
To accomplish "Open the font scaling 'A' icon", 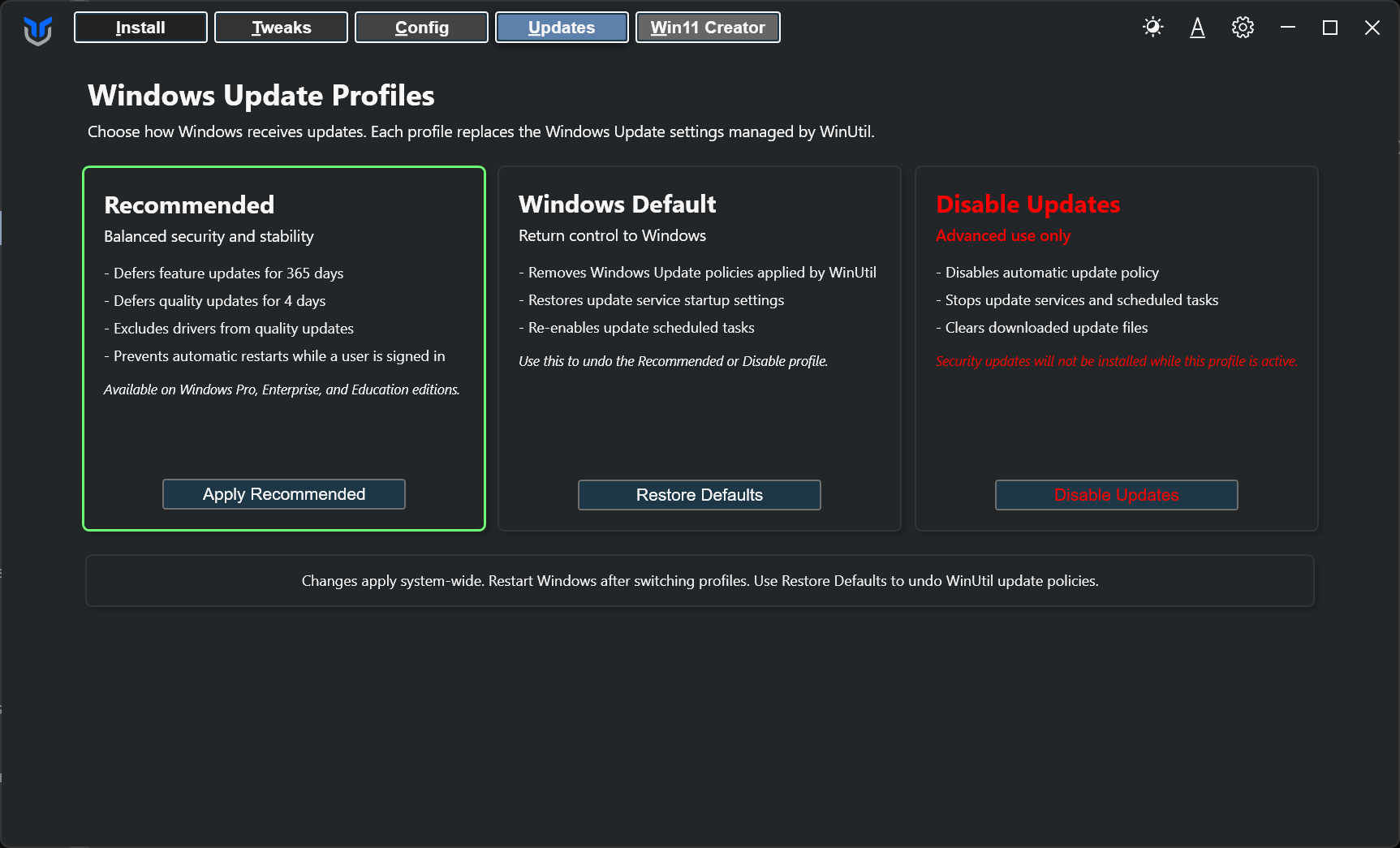I will tap(1197, 28).
